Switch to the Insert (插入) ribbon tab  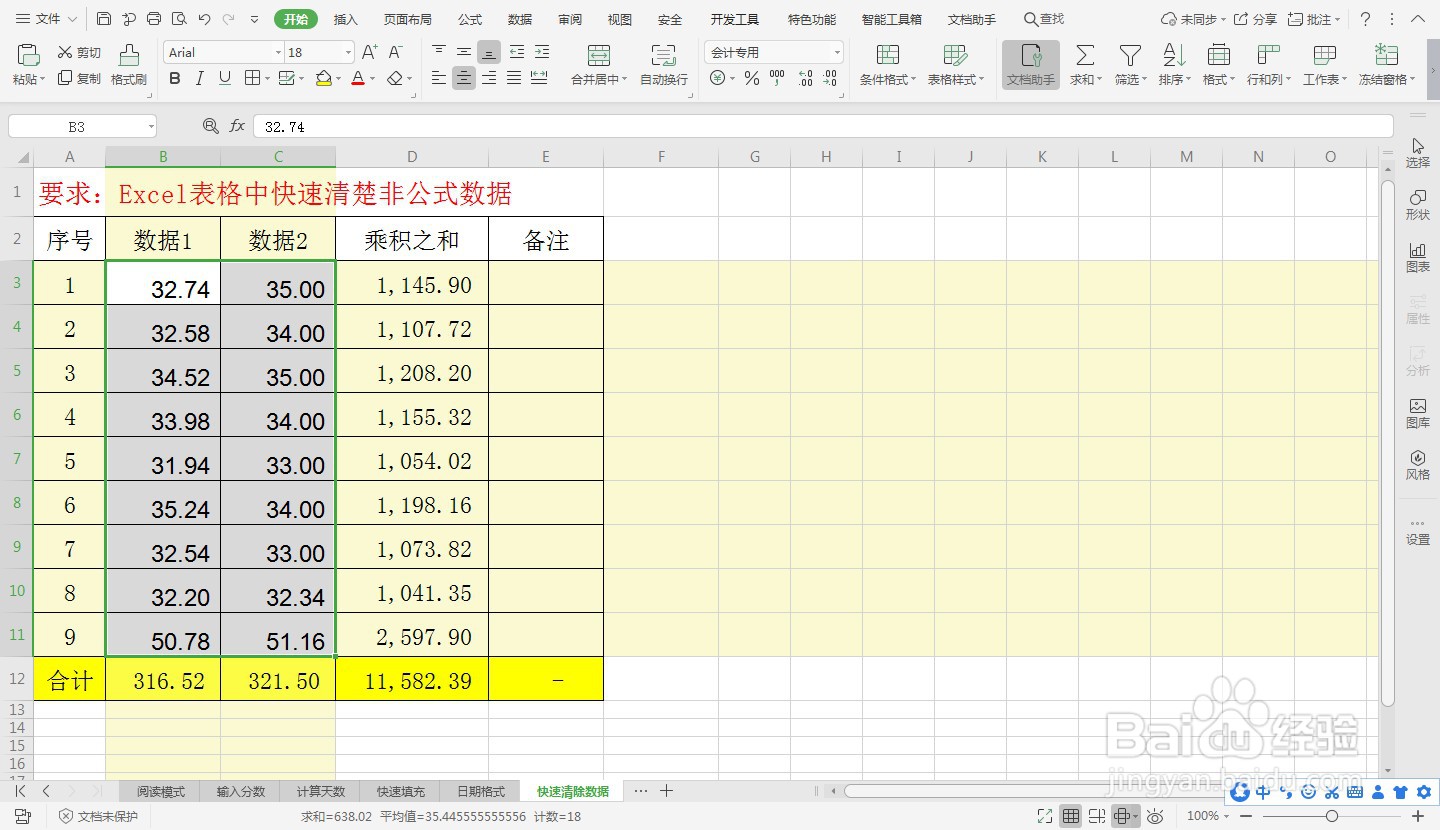(x=345, y=19)
